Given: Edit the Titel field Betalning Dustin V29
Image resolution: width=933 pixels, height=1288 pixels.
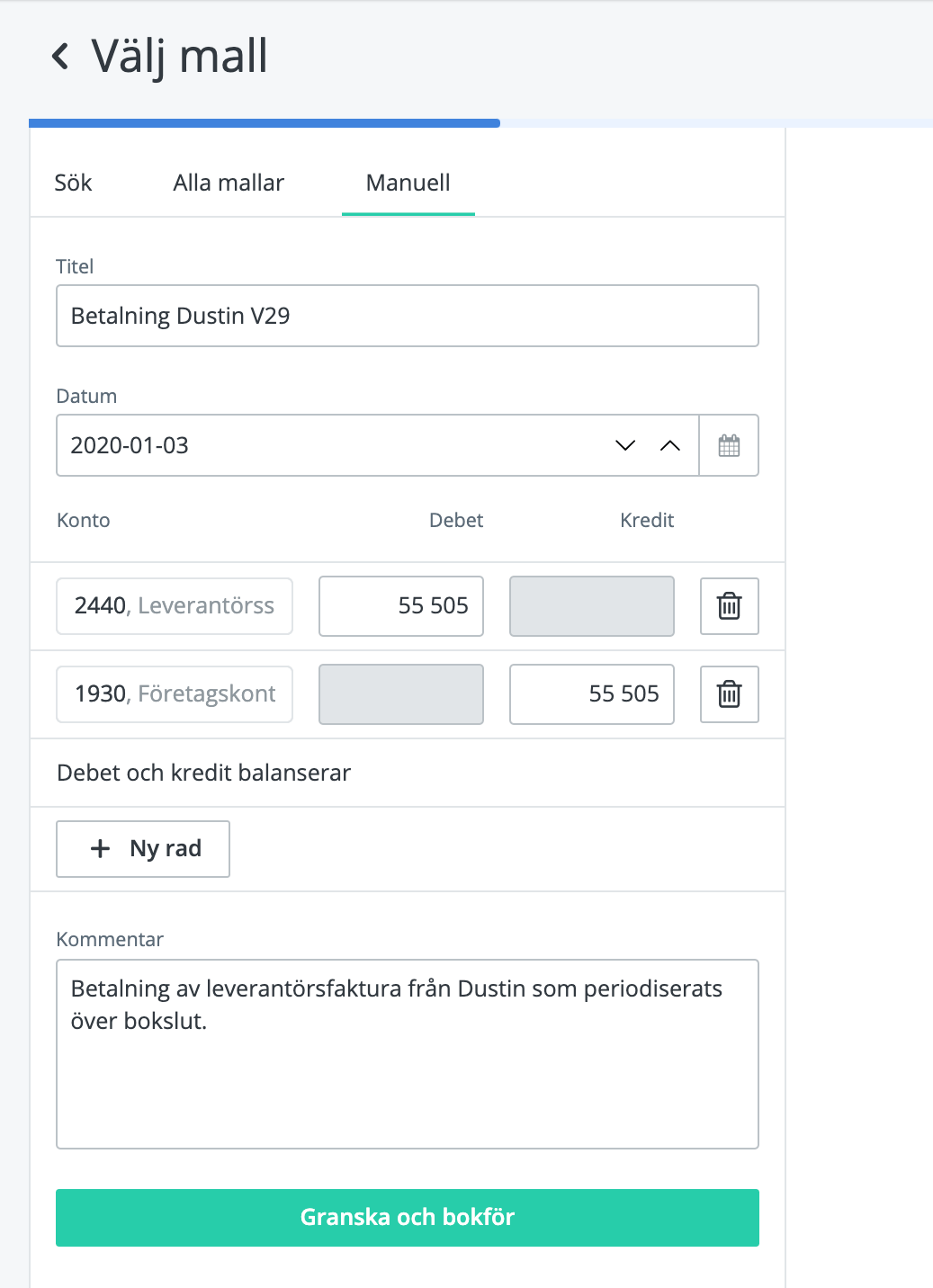Looking at the screenshot, I should click(x=407, y=316).
